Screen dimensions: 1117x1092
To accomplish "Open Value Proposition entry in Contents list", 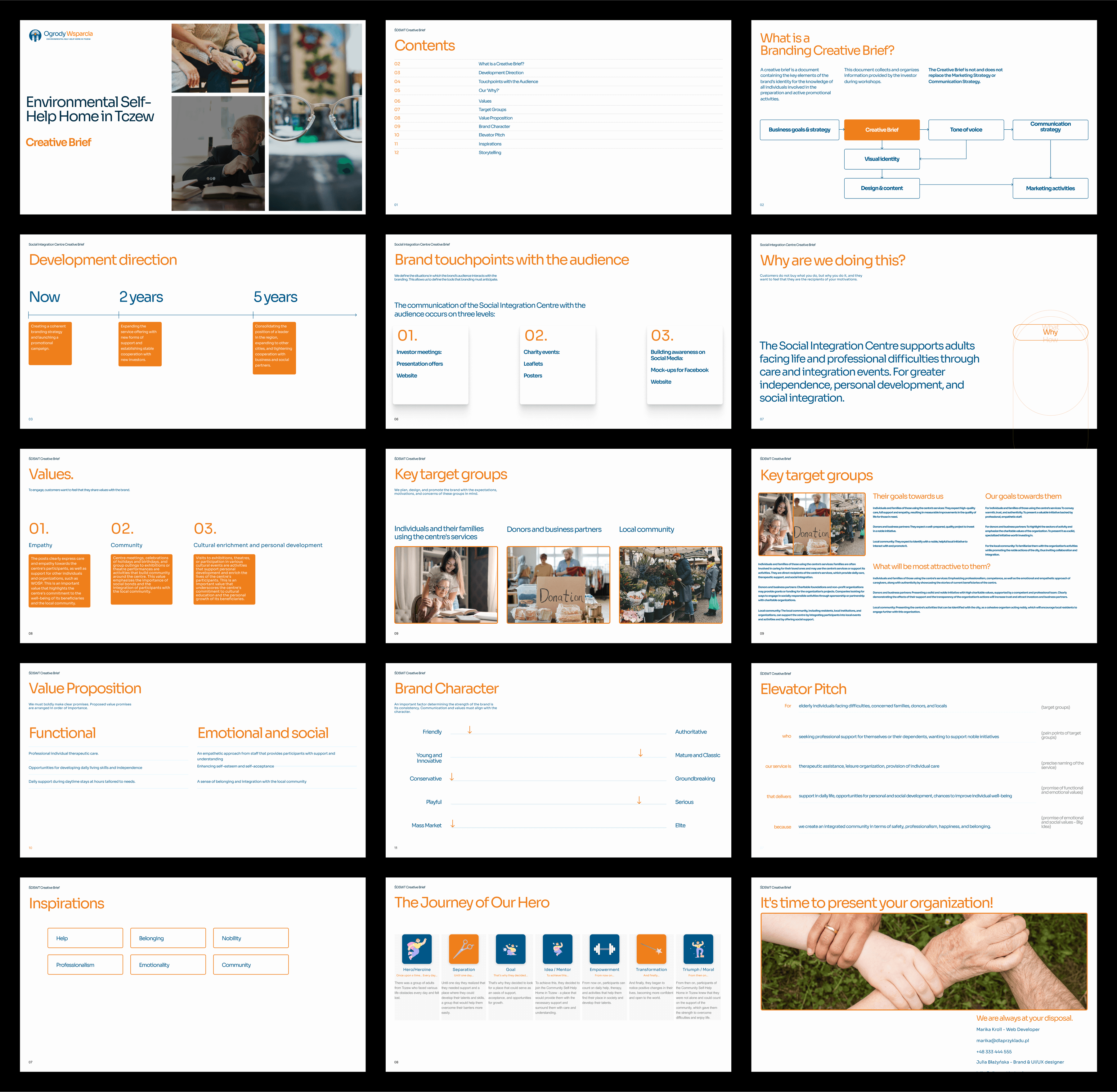I will (496, 118).
